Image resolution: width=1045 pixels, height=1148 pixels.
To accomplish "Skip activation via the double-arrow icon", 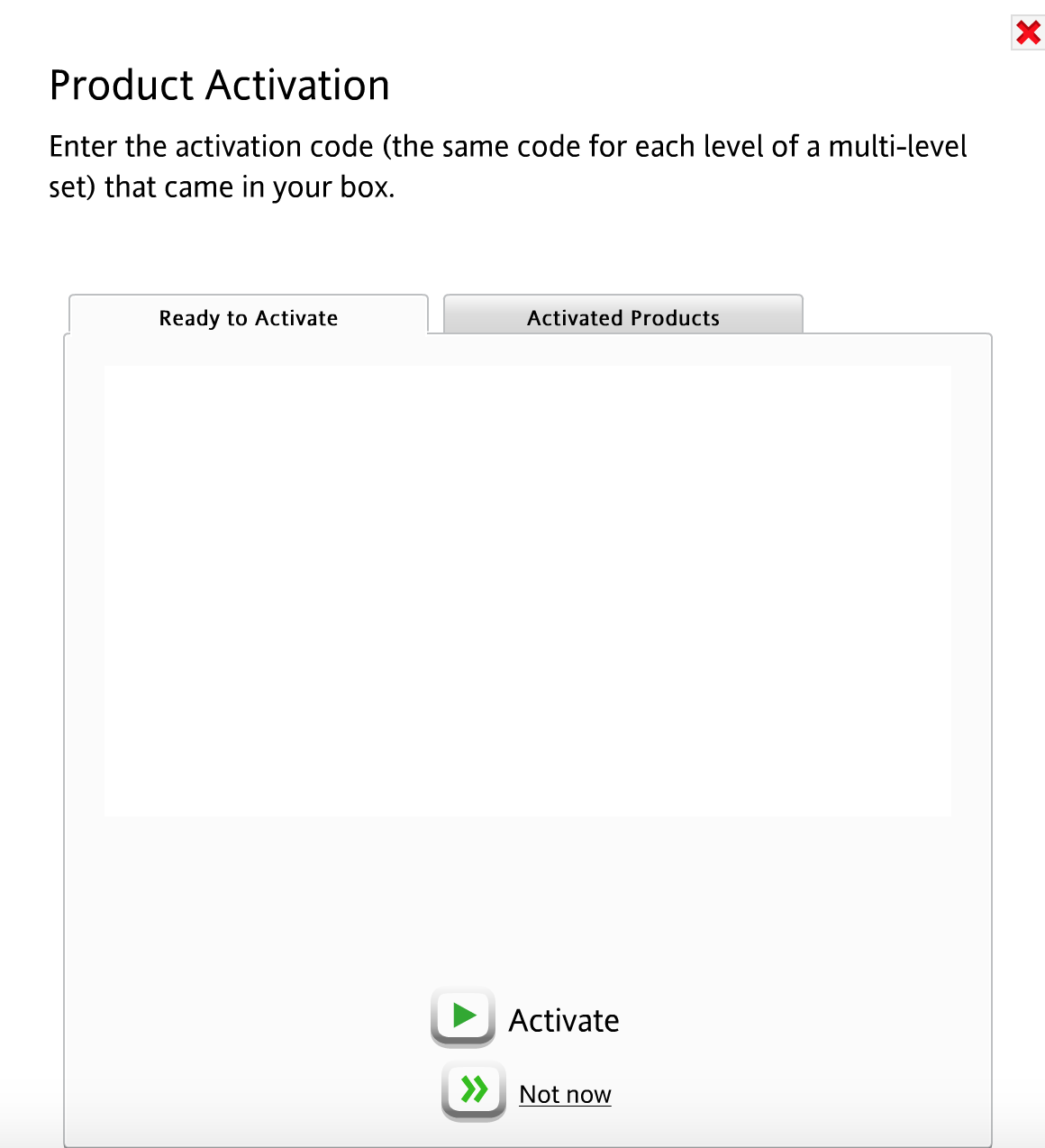I will tap(474, 1090).
